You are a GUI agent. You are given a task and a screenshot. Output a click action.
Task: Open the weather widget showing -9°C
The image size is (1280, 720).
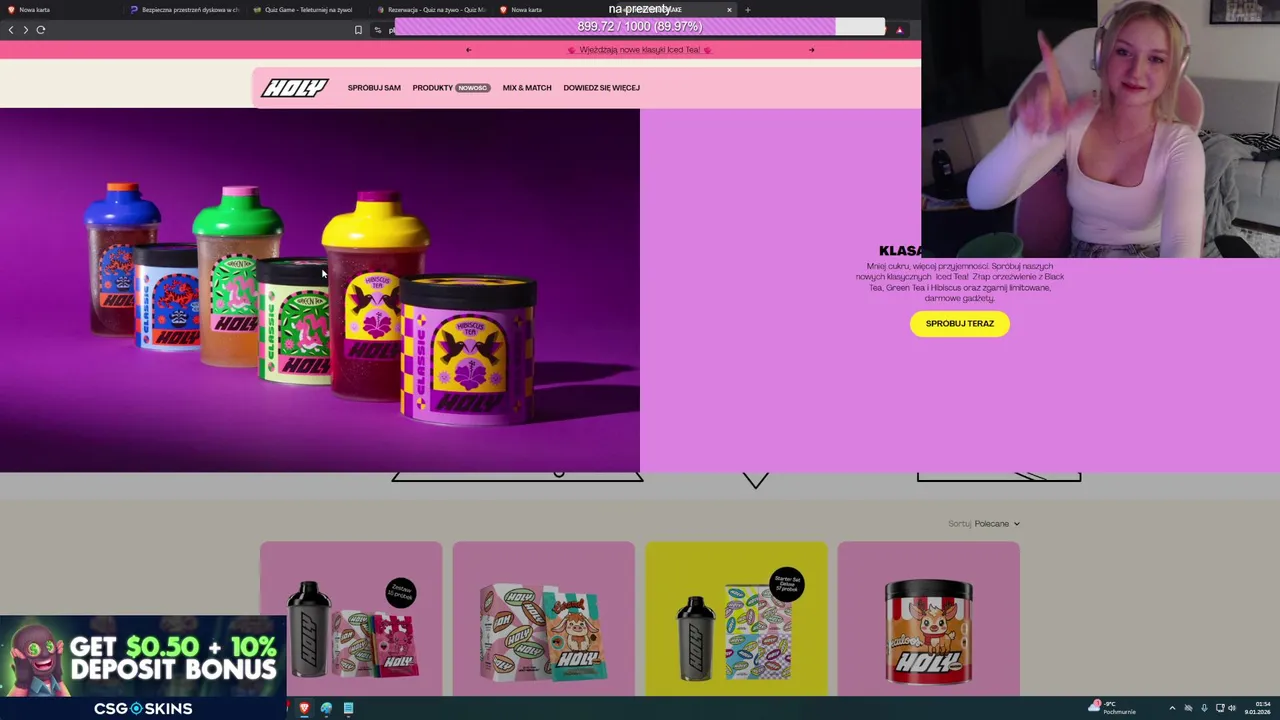1112,708
